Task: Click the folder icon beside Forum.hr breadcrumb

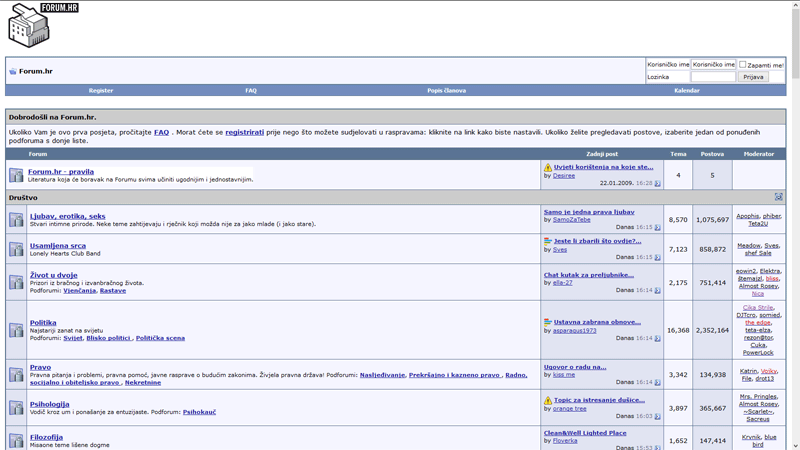Action: tap(13, 71)
